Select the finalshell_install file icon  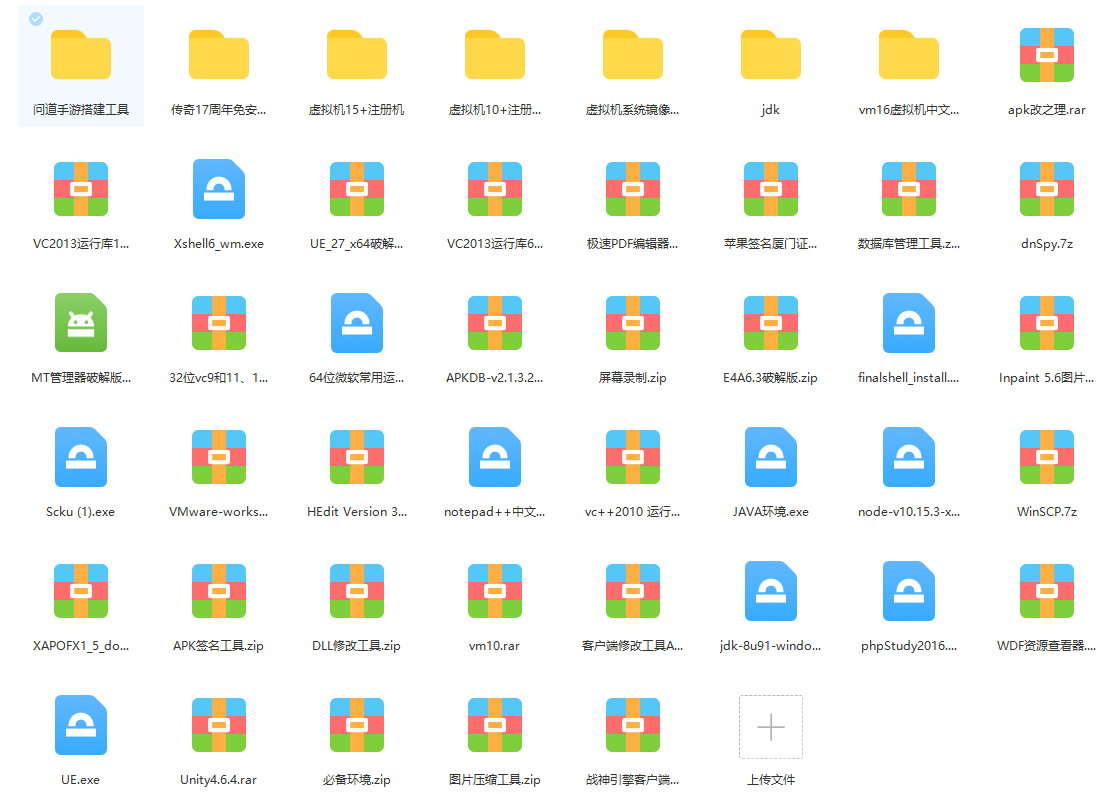tap(909, 323)
